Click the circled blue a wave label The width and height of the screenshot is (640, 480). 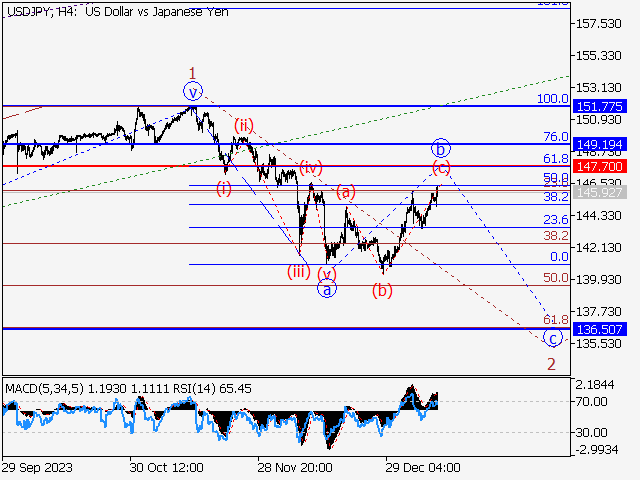(x=327, y=289)
